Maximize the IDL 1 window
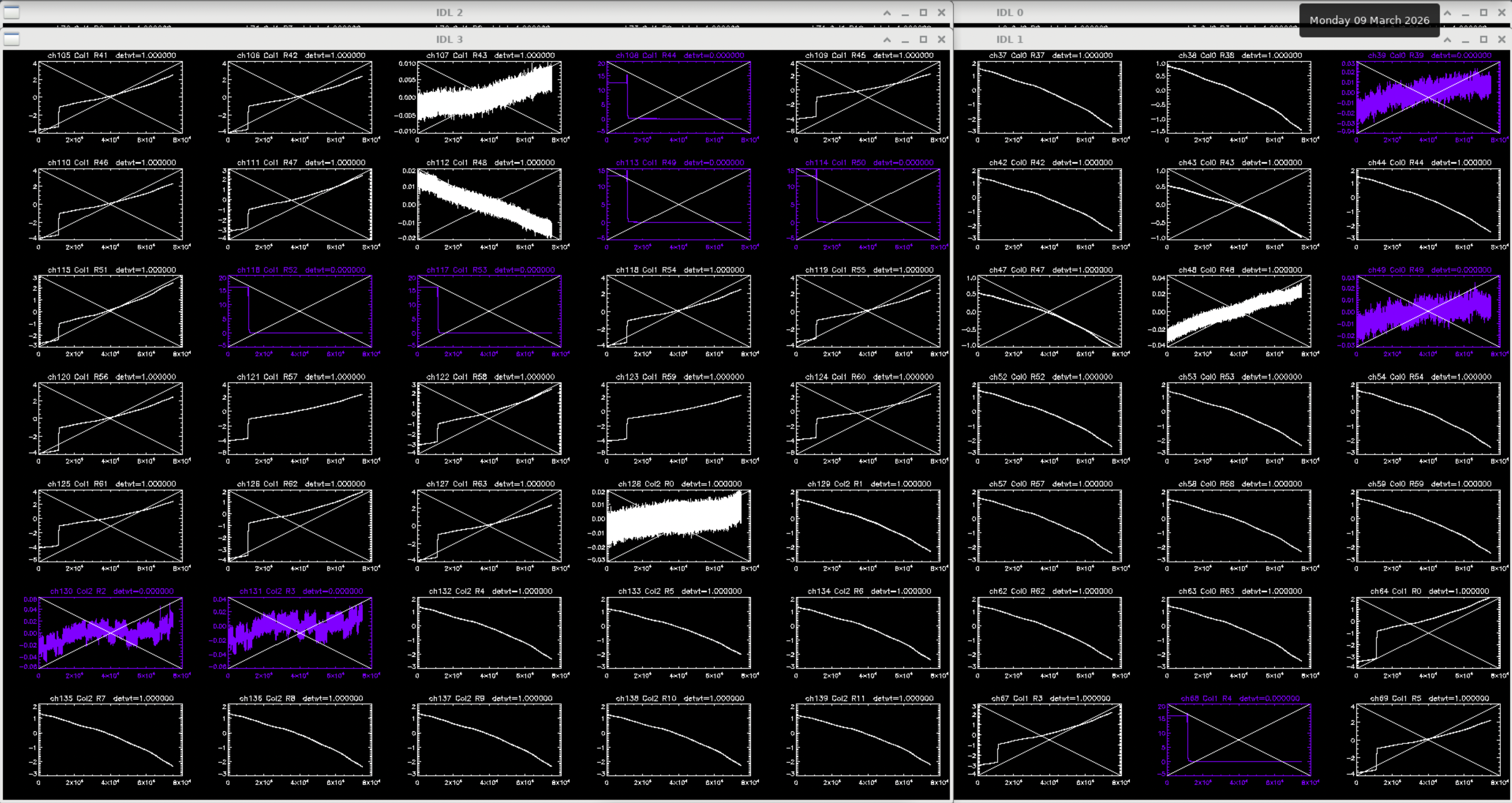Screen dimensions: 1512x803 (1484, 39)
